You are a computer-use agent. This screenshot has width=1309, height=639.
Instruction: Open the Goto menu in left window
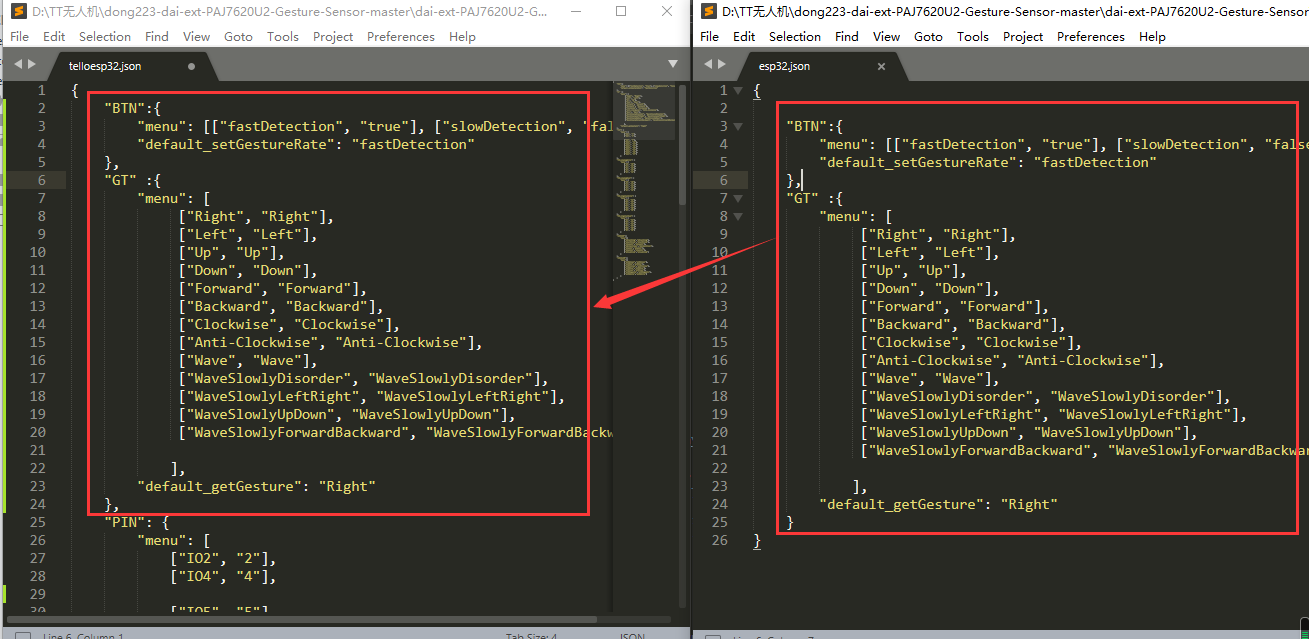click(238, 36)
